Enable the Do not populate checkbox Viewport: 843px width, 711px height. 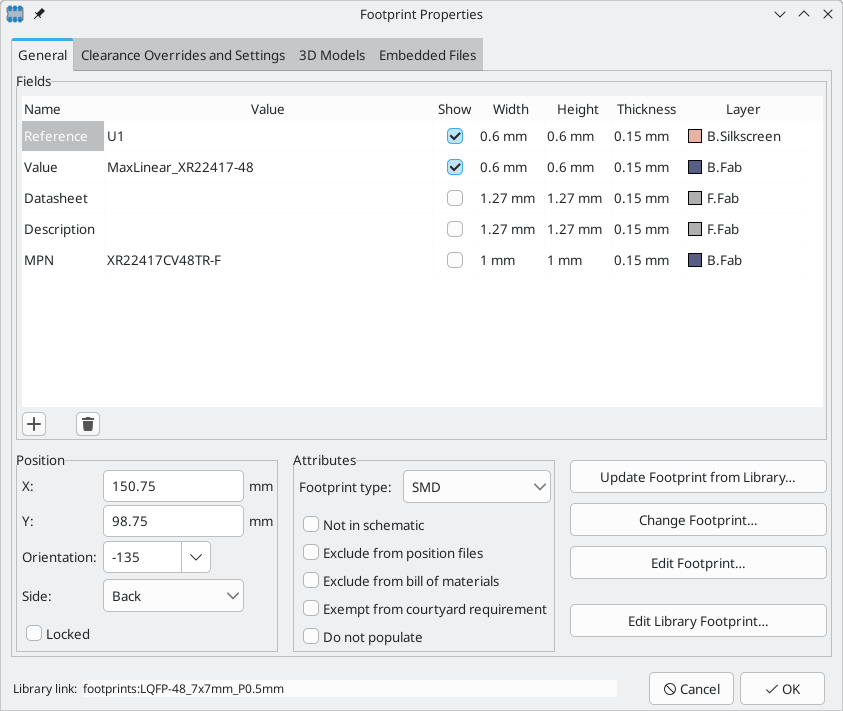[x=311, y=637]
